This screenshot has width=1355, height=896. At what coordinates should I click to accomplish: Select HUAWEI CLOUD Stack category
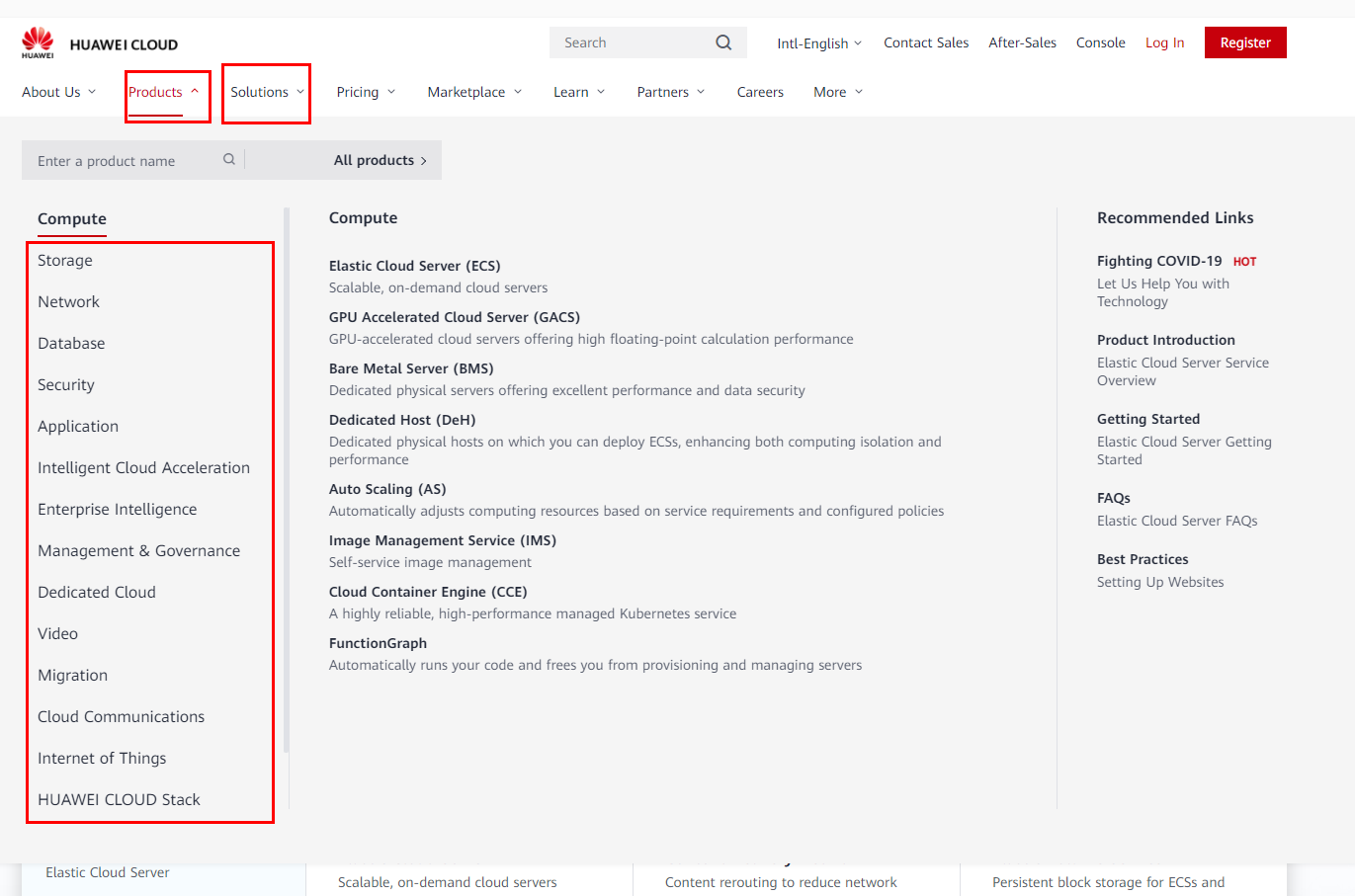pos(119,800)
